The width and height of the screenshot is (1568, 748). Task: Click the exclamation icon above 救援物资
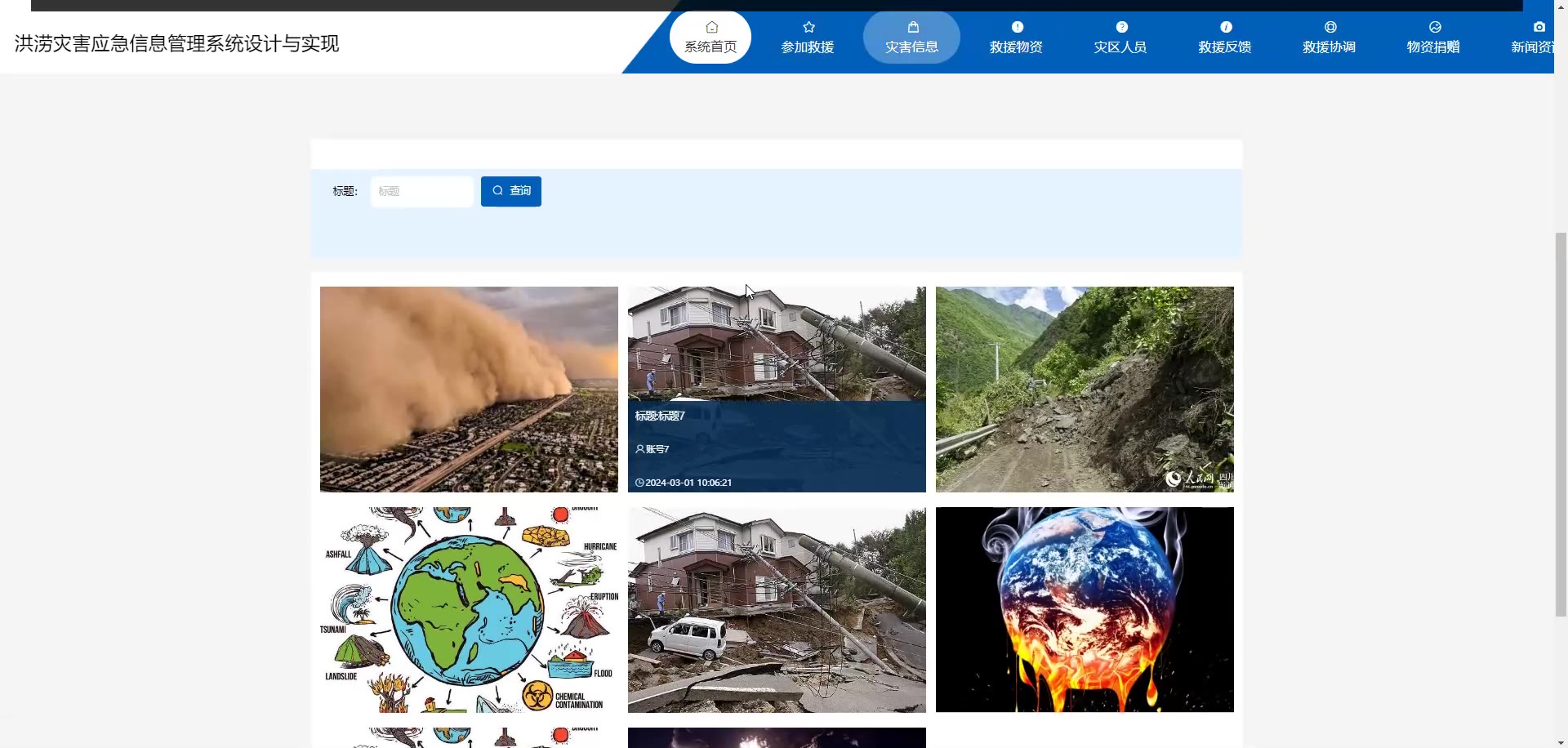click(x=1018, y=27)
